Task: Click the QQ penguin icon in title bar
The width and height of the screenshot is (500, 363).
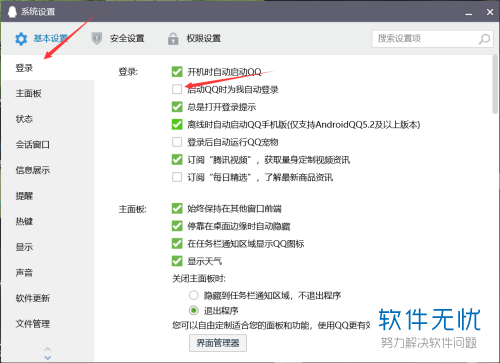Action: (x=12, y=12)
